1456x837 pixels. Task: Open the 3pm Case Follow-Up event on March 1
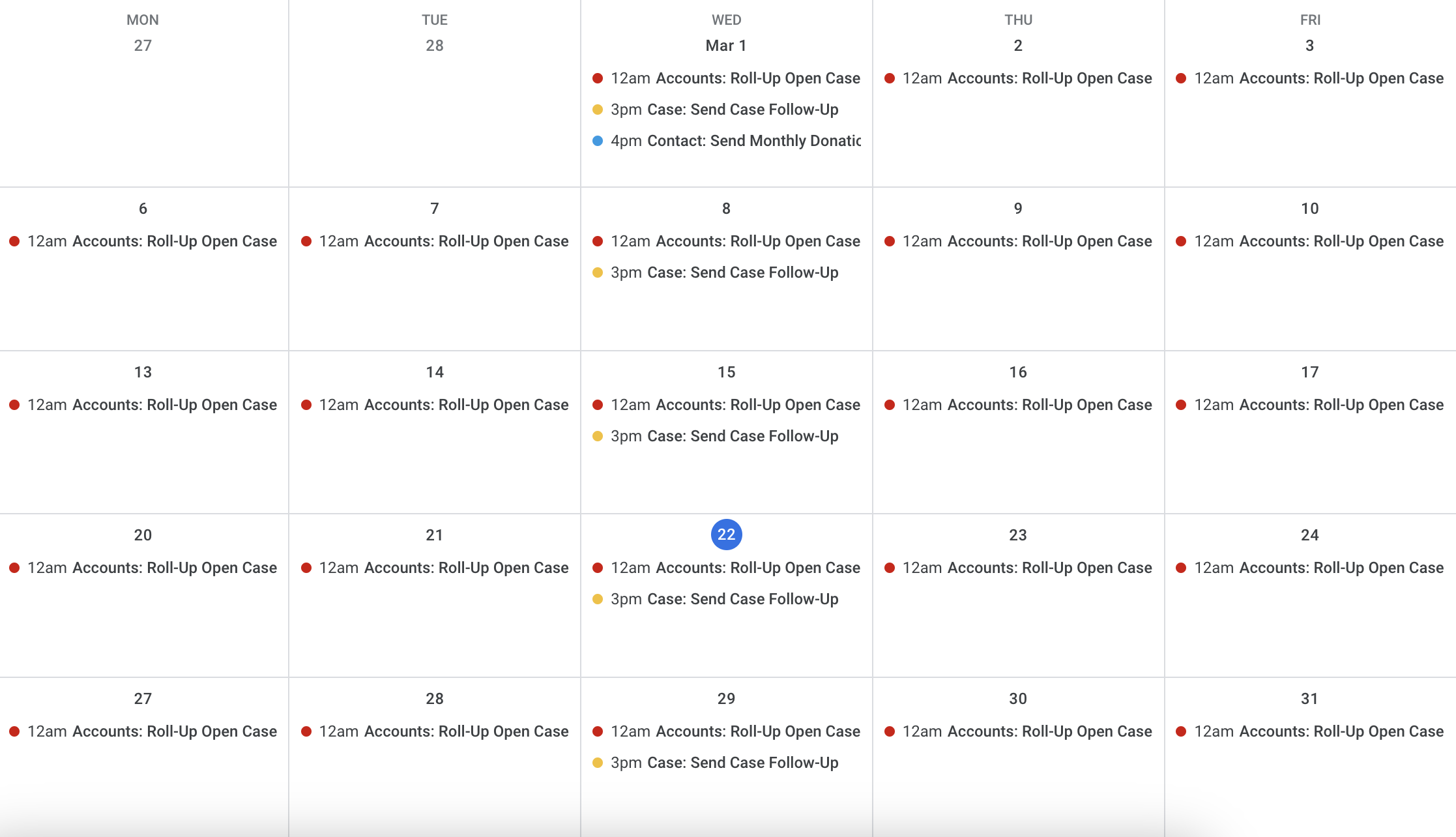coord(726,110)
